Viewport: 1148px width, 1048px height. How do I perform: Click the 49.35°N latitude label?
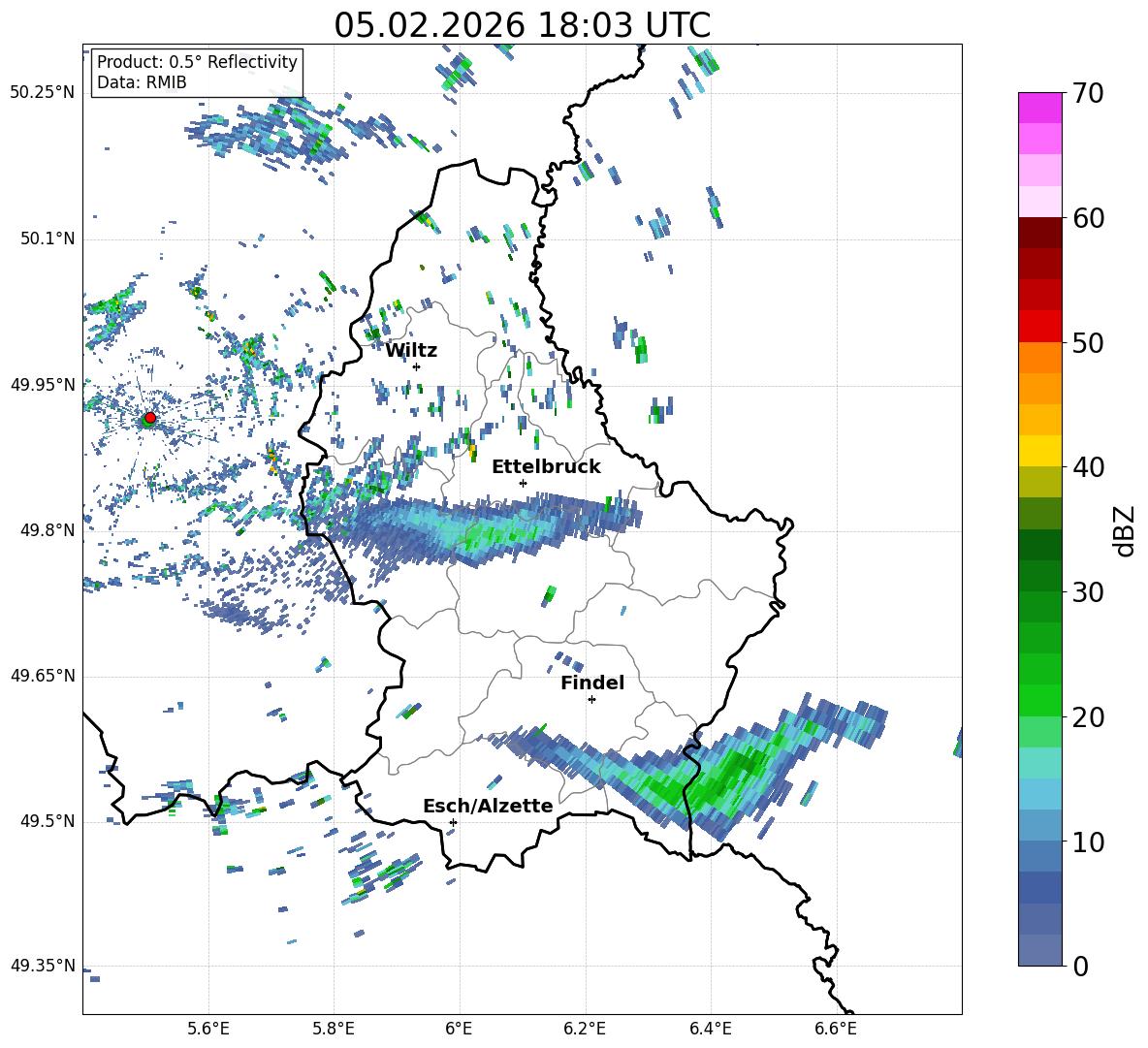(43, 966)
